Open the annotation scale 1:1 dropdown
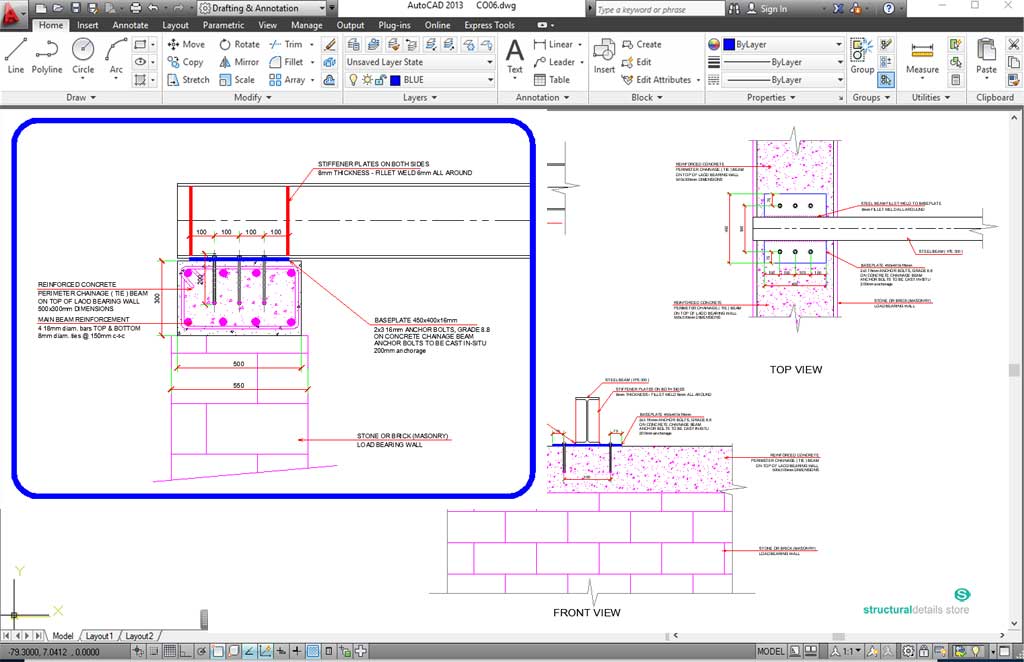The image size is (1024, 662). click(x=846, y=651)
